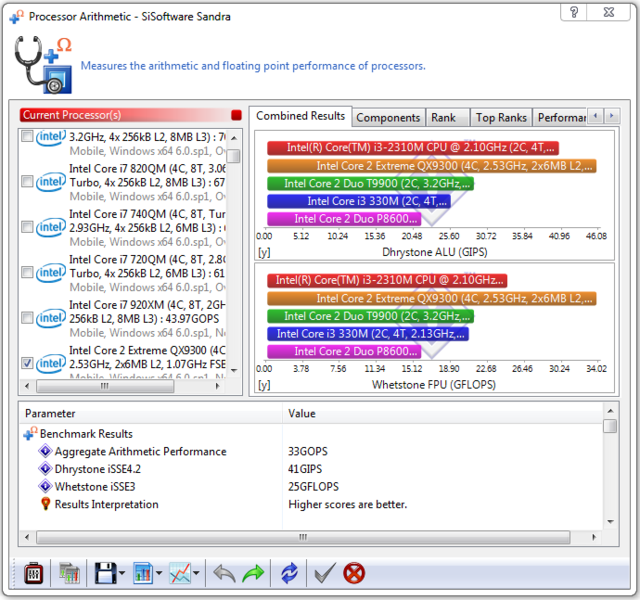Open the line graph icon dropdown arrow
640x600 pixels.
point(196,573)
